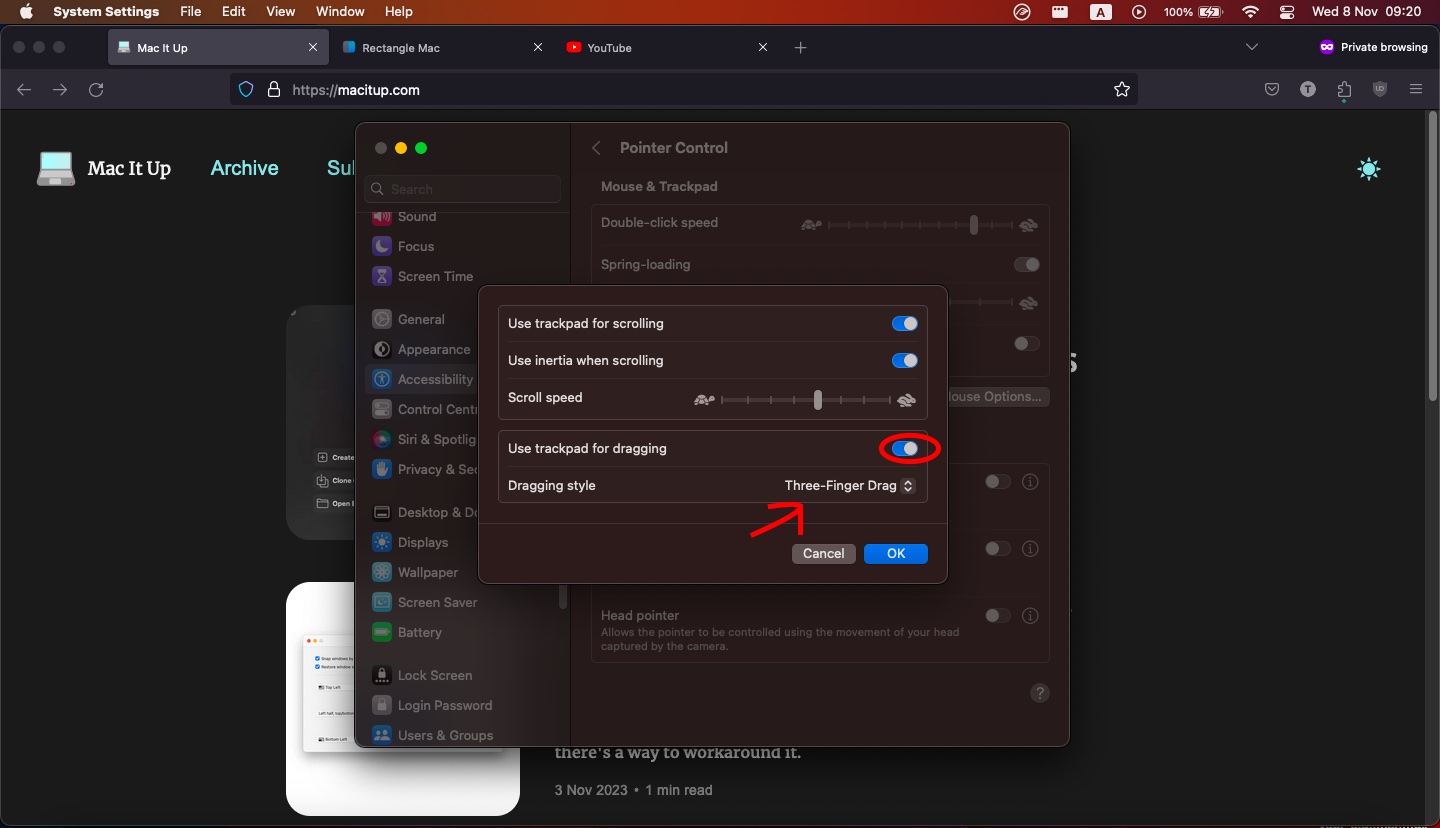Open the Archive link on Mac It Up
This screenshot has height=828, width=1440.
244,168
